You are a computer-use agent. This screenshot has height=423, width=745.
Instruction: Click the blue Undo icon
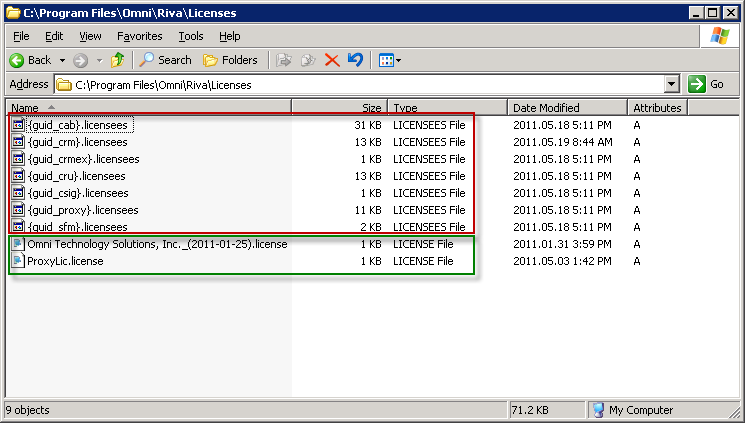(355, 60)
